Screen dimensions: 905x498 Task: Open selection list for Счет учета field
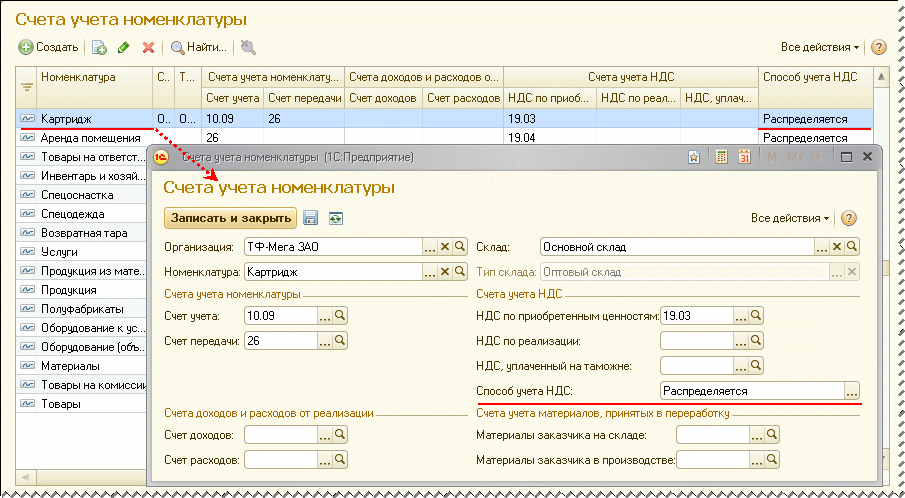(x=324, y=316)
